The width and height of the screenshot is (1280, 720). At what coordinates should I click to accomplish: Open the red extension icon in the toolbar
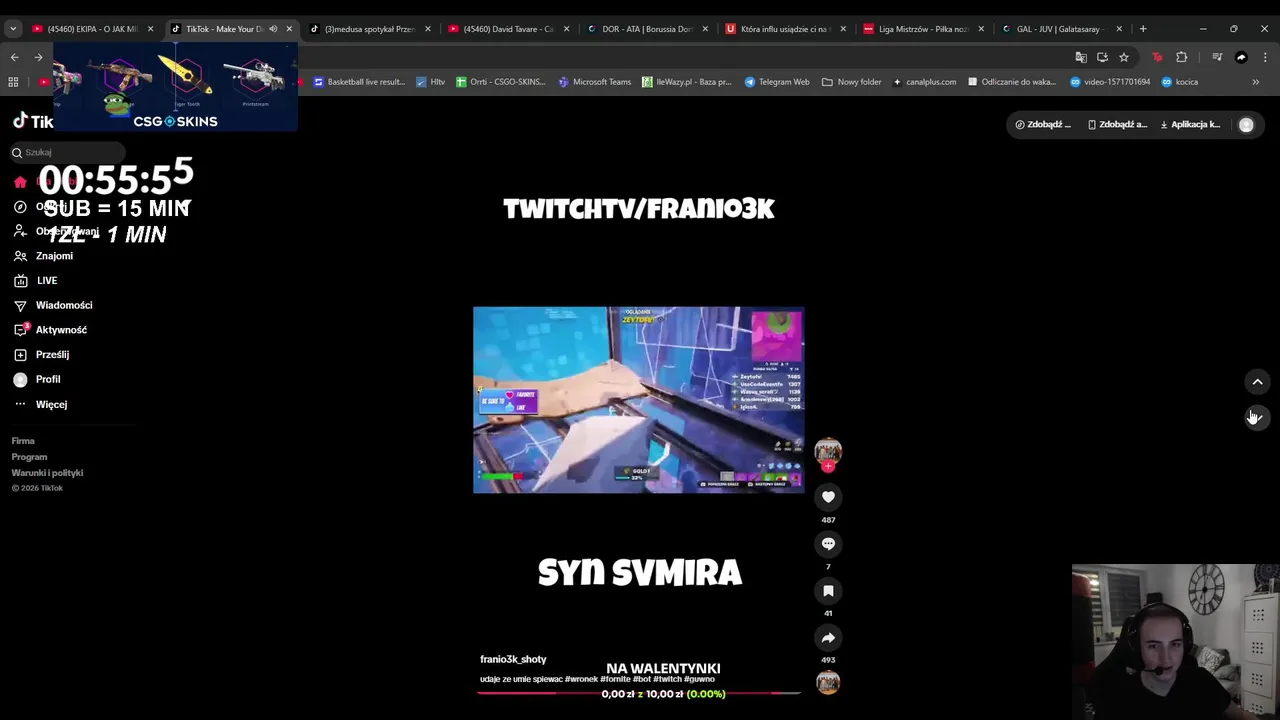[1157, 57]
